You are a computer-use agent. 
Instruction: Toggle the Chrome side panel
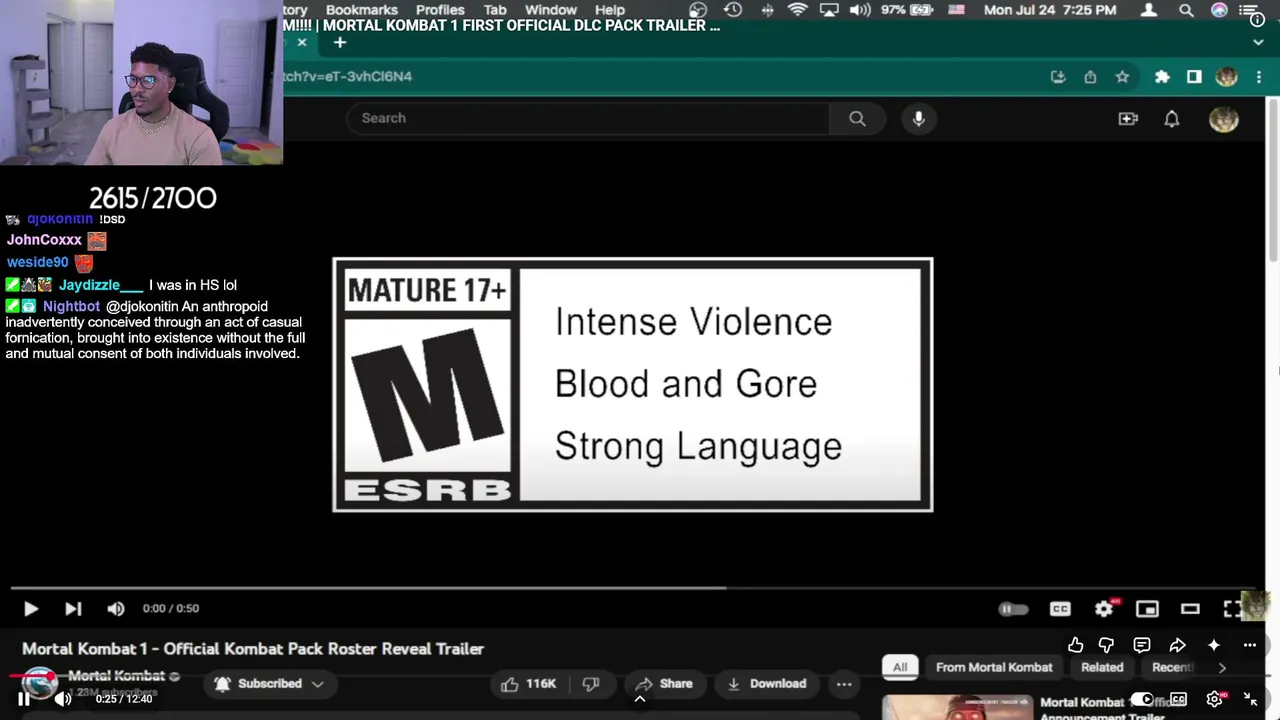(x=1194, y=77)
